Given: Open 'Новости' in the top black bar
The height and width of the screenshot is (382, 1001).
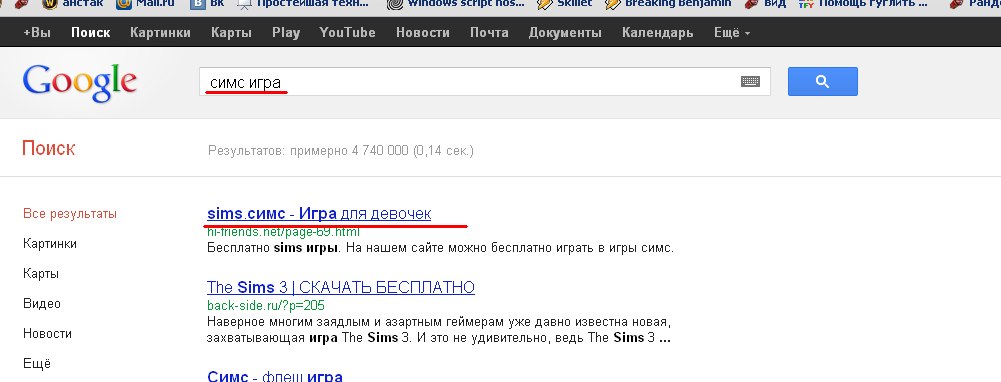Looking at the screenshot, I should pyautogui.click(x=423, y=33).
